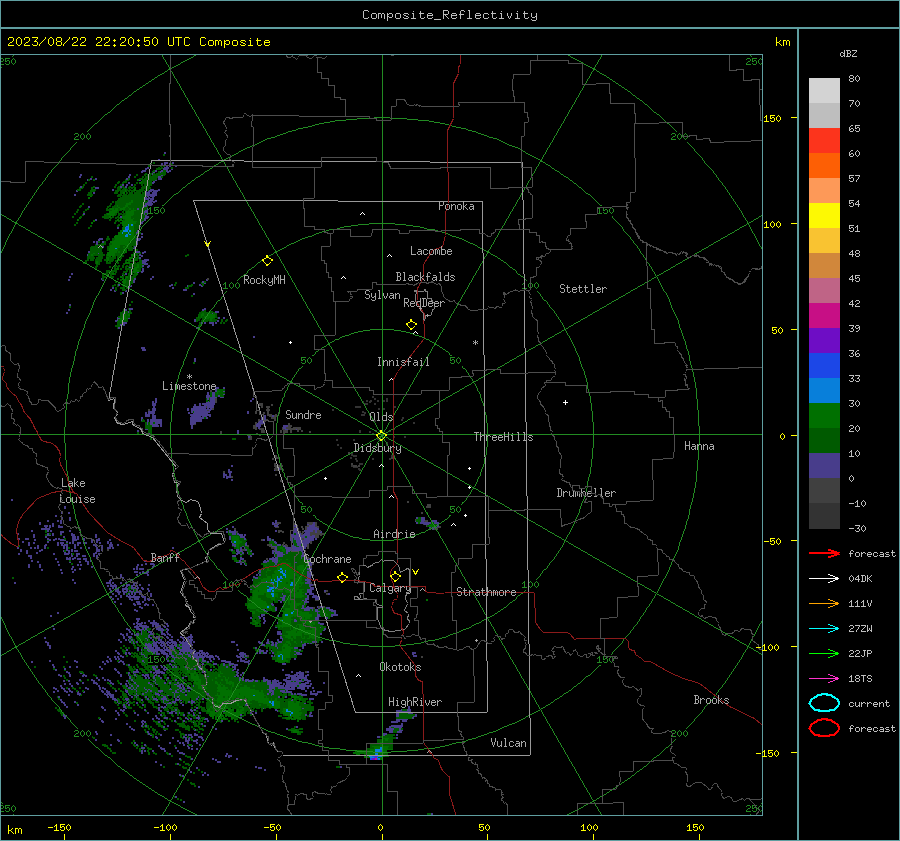Click the yellow diamond marker above the Calgary label
The image size is (900, 841).
pos(395,576)
